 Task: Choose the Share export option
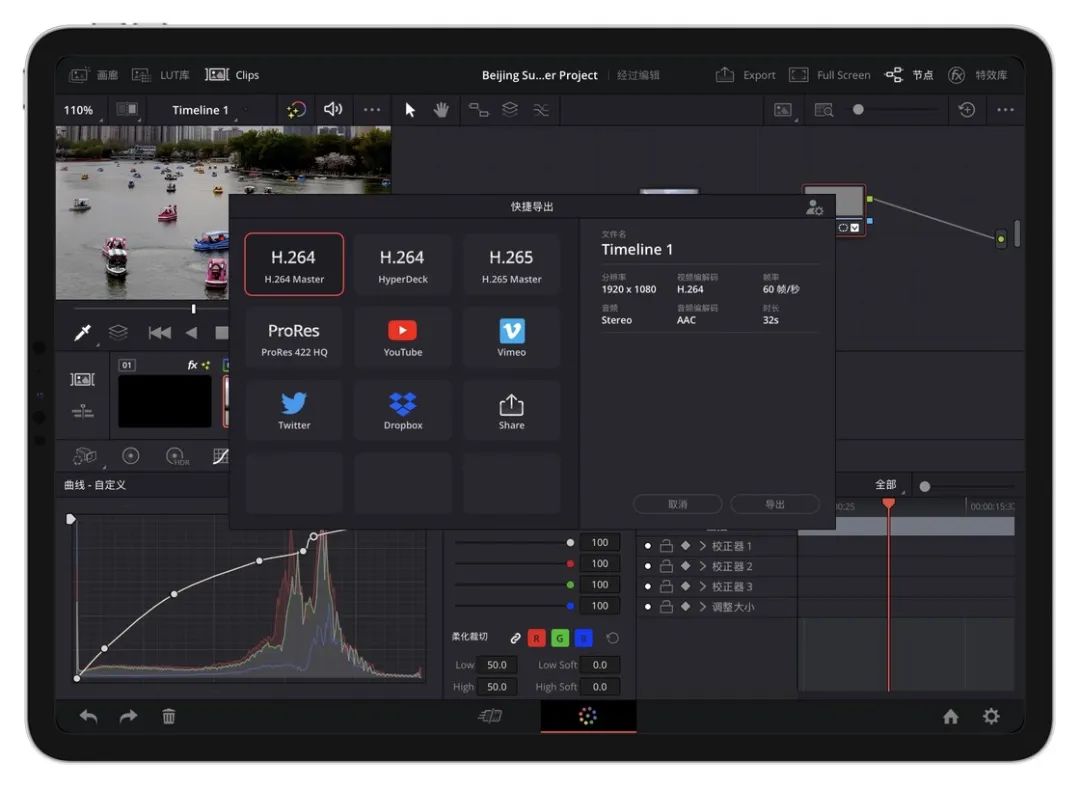[x=511, y=411]
